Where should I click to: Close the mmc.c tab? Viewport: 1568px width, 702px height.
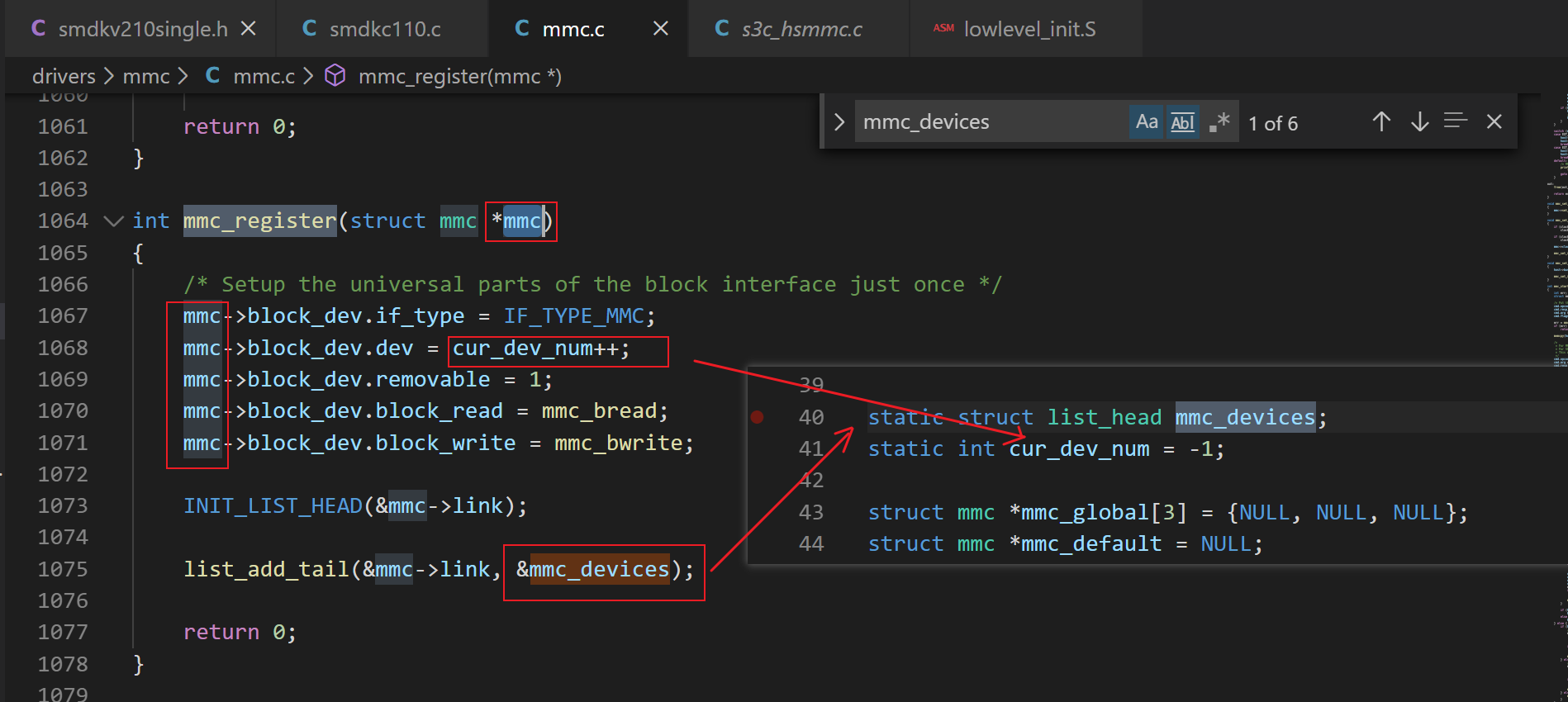click(661, 29)
